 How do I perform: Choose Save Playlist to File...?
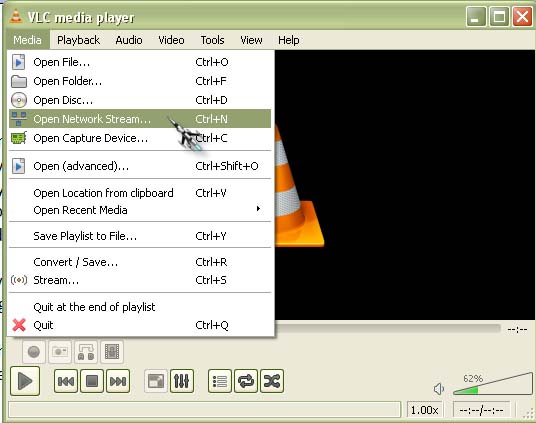139,236
